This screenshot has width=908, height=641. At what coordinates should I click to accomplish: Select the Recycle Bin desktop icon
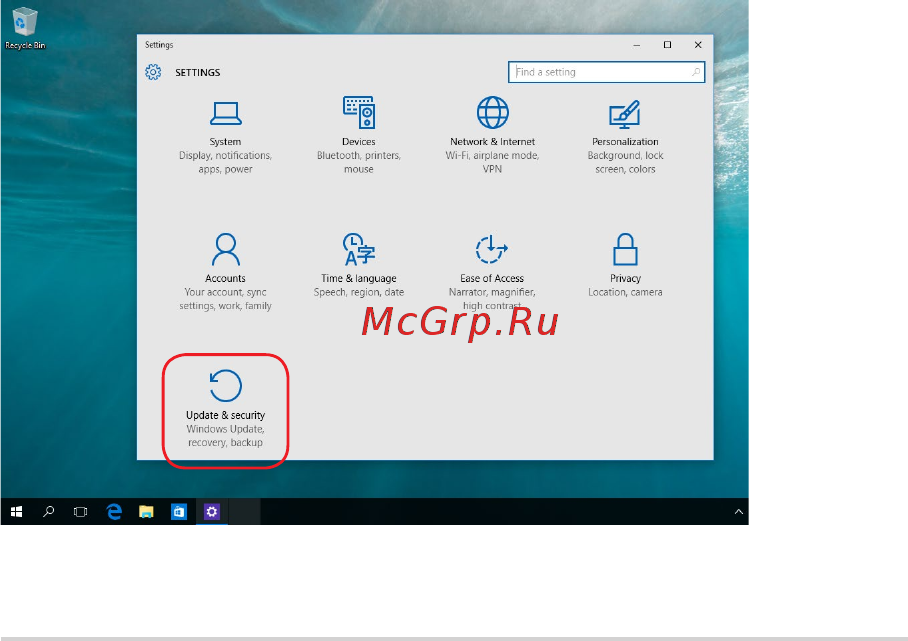25,28
